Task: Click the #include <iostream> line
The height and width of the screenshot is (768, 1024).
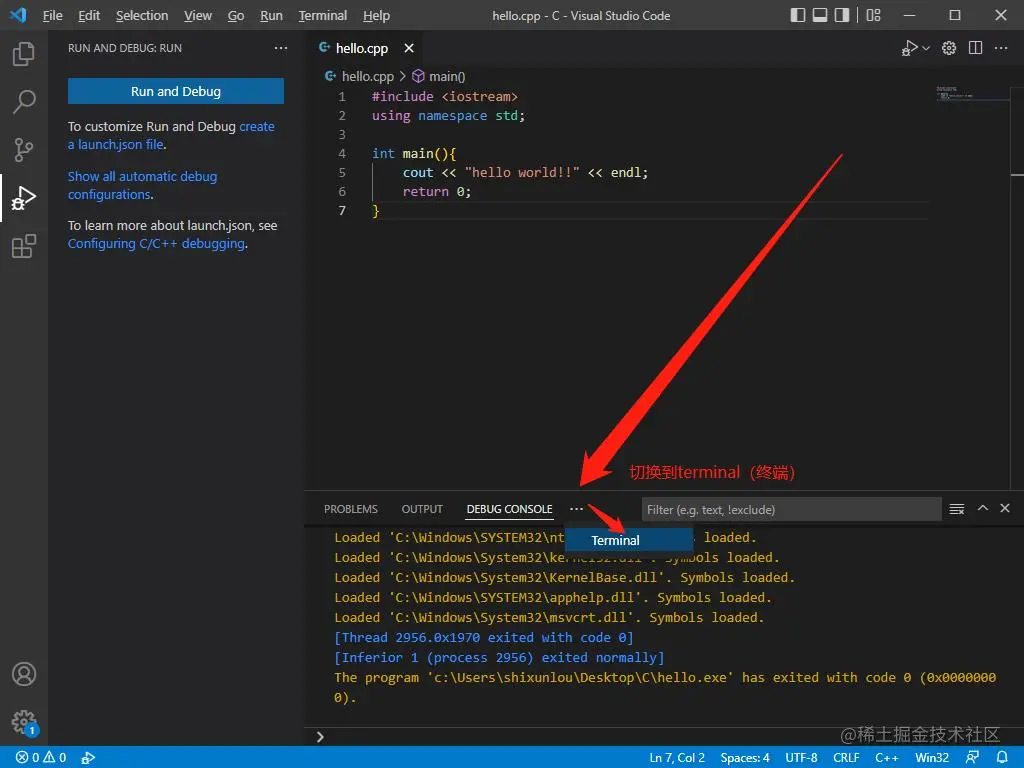Action: 445,97
